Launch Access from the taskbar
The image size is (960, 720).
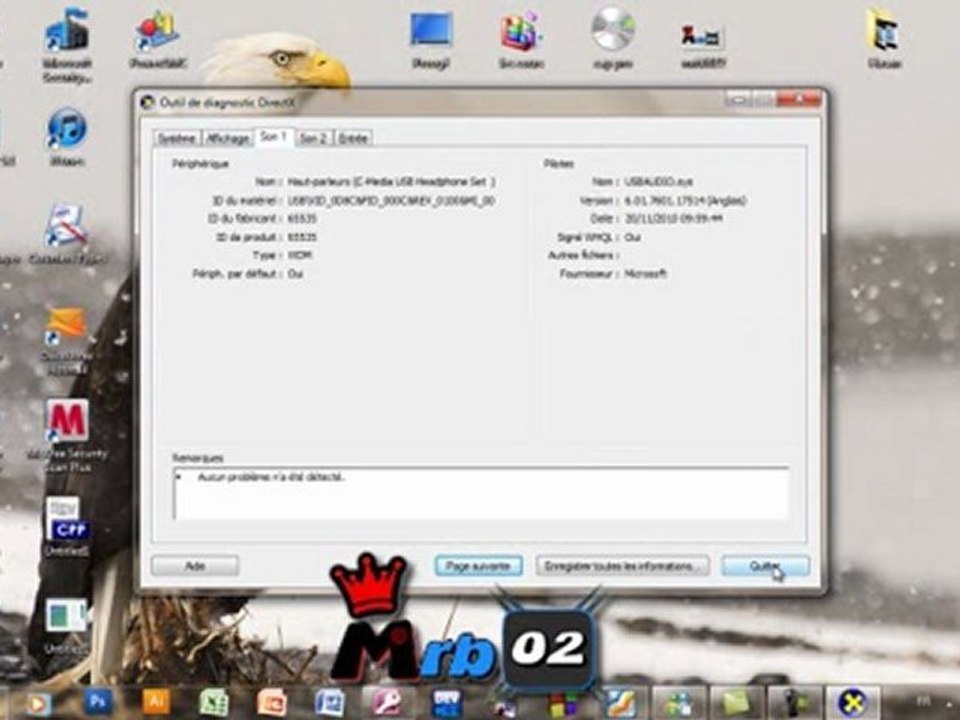tap(388, 702)
